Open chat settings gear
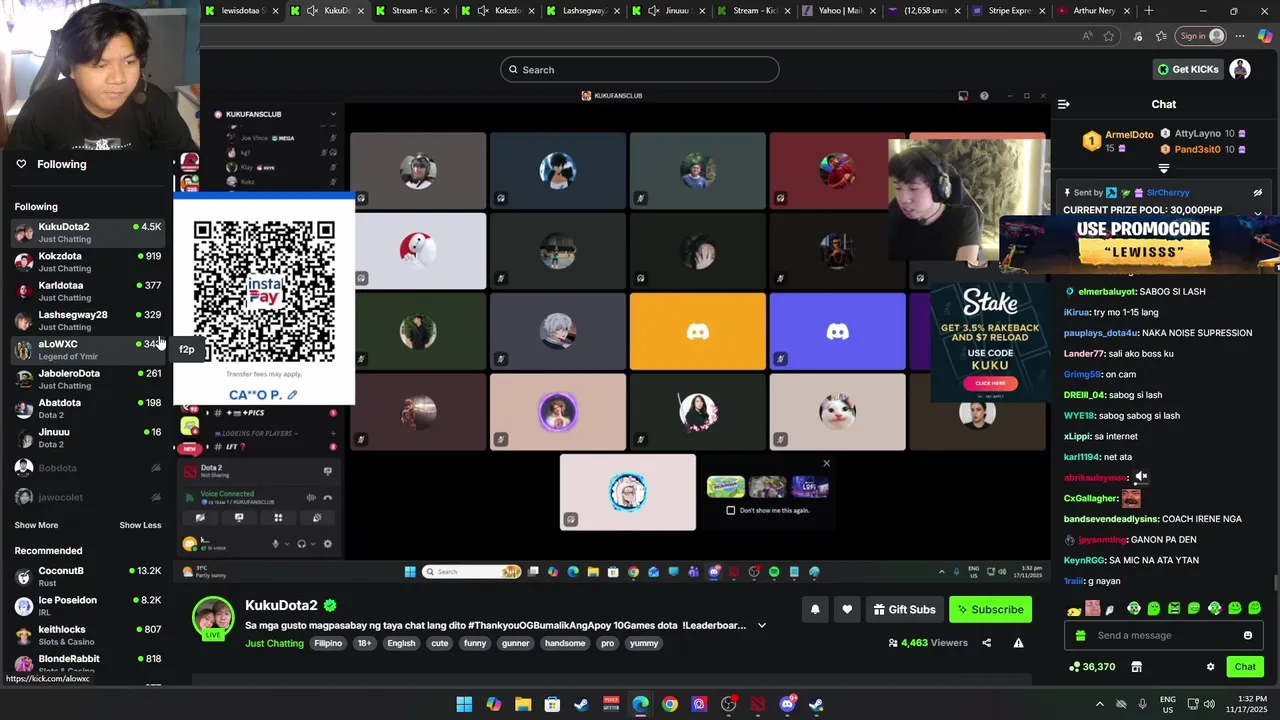 pyautogui.click(x=1210, y=667)
